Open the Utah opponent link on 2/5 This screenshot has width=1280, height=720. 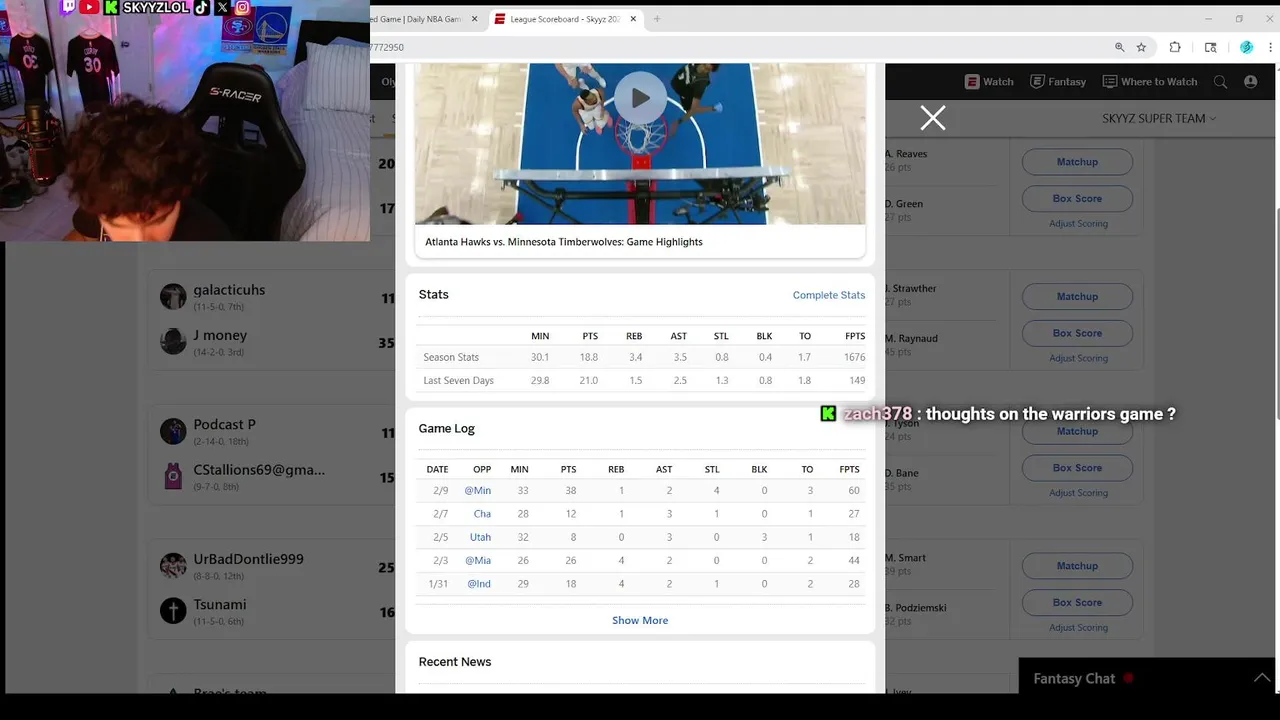point(480,537)
